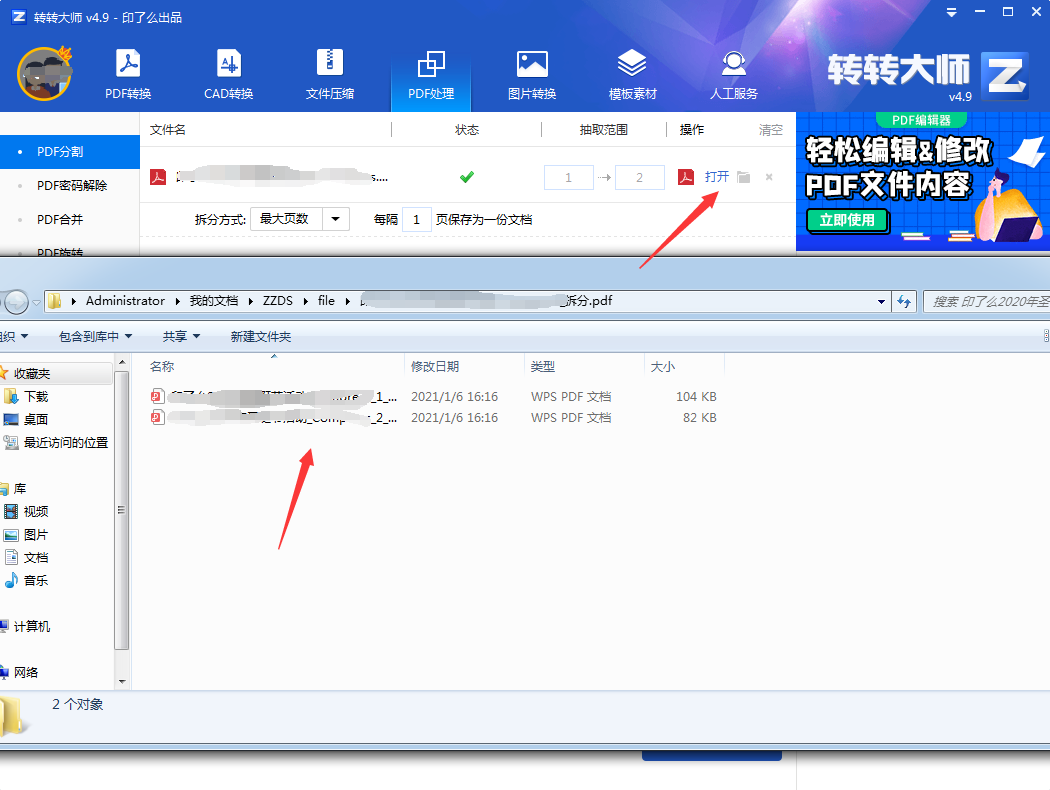Image resolution: width=1050 pixels, height=790 pixels.
Task: Click 计算机 in the navigation pane
Action: pyautogui.click(x=31, y=627)
